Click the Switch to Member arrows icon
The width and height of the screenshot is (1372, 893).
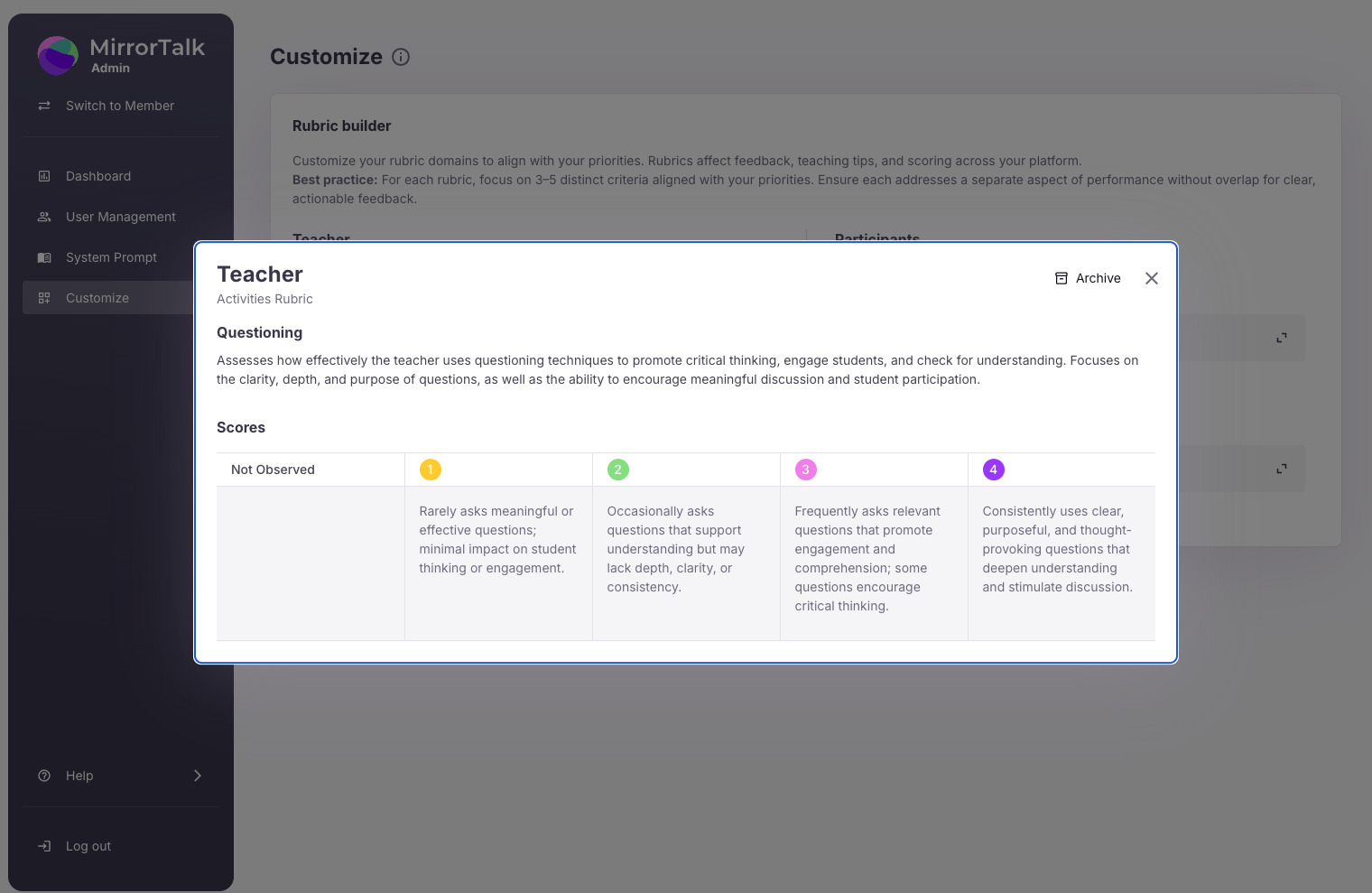click(x=44, y=106)
